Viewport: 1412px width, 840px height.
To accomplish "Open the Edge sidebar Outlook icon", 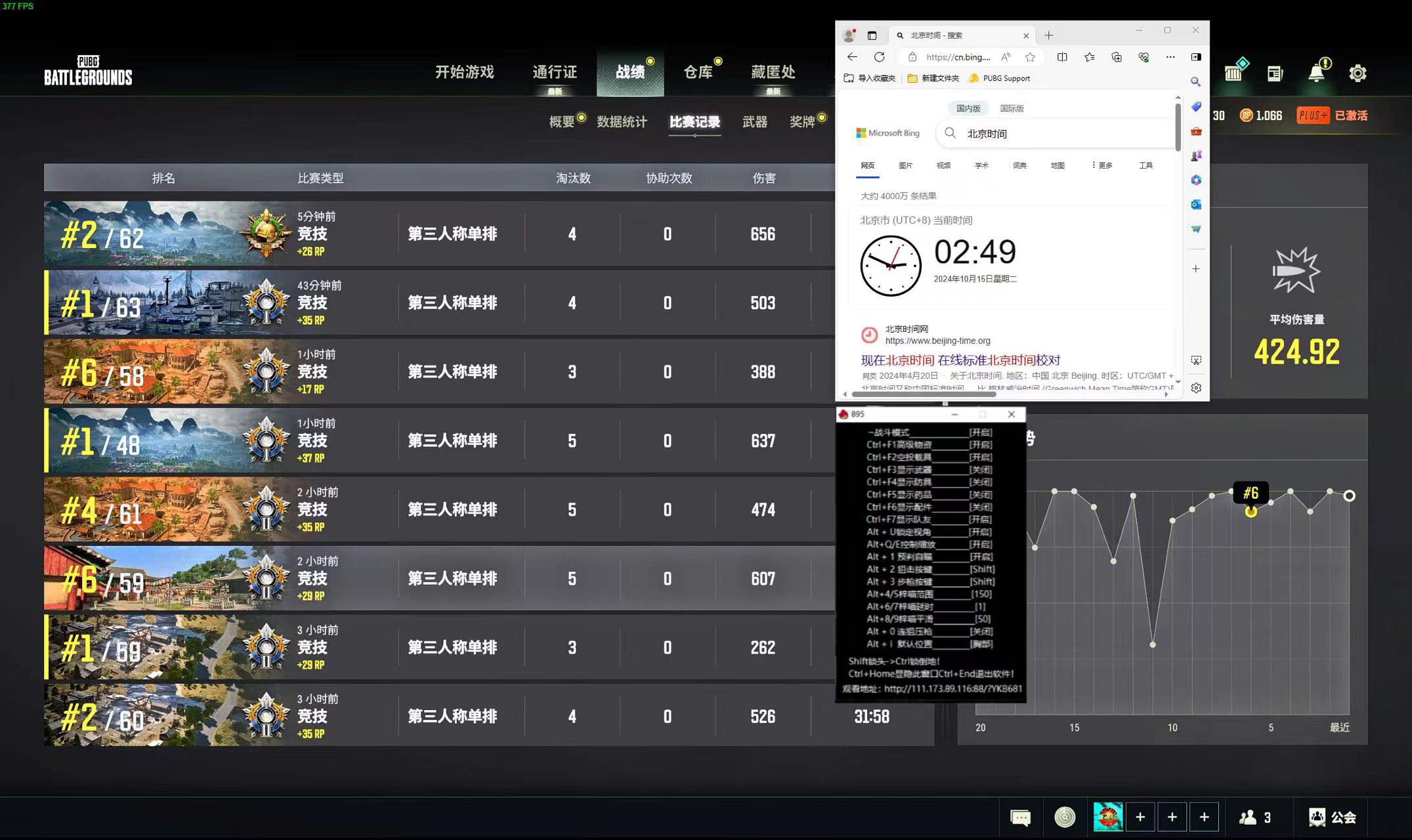I will point(1196,205).
